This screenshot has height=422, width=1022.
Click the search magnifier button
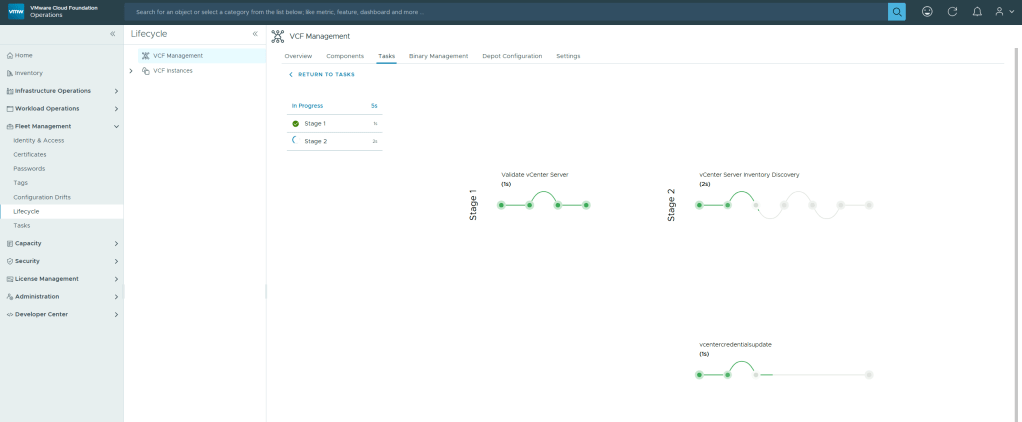point(896,12)
